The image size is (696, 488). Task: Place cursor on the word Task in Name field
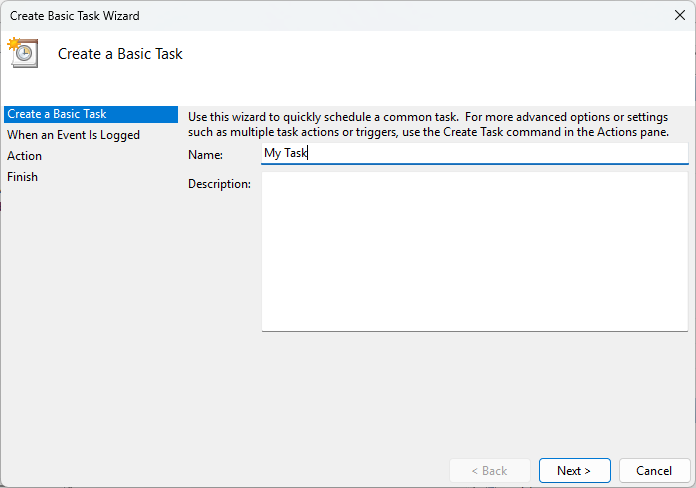coord(295,153)
